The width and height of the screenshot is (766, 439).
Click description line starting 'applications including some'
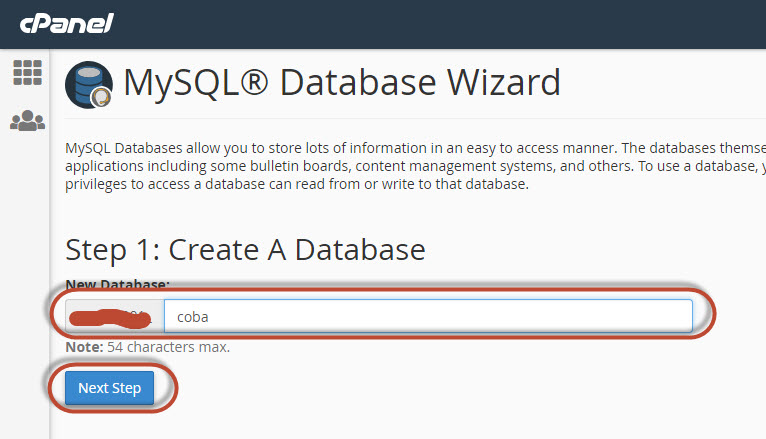[400, 166]
